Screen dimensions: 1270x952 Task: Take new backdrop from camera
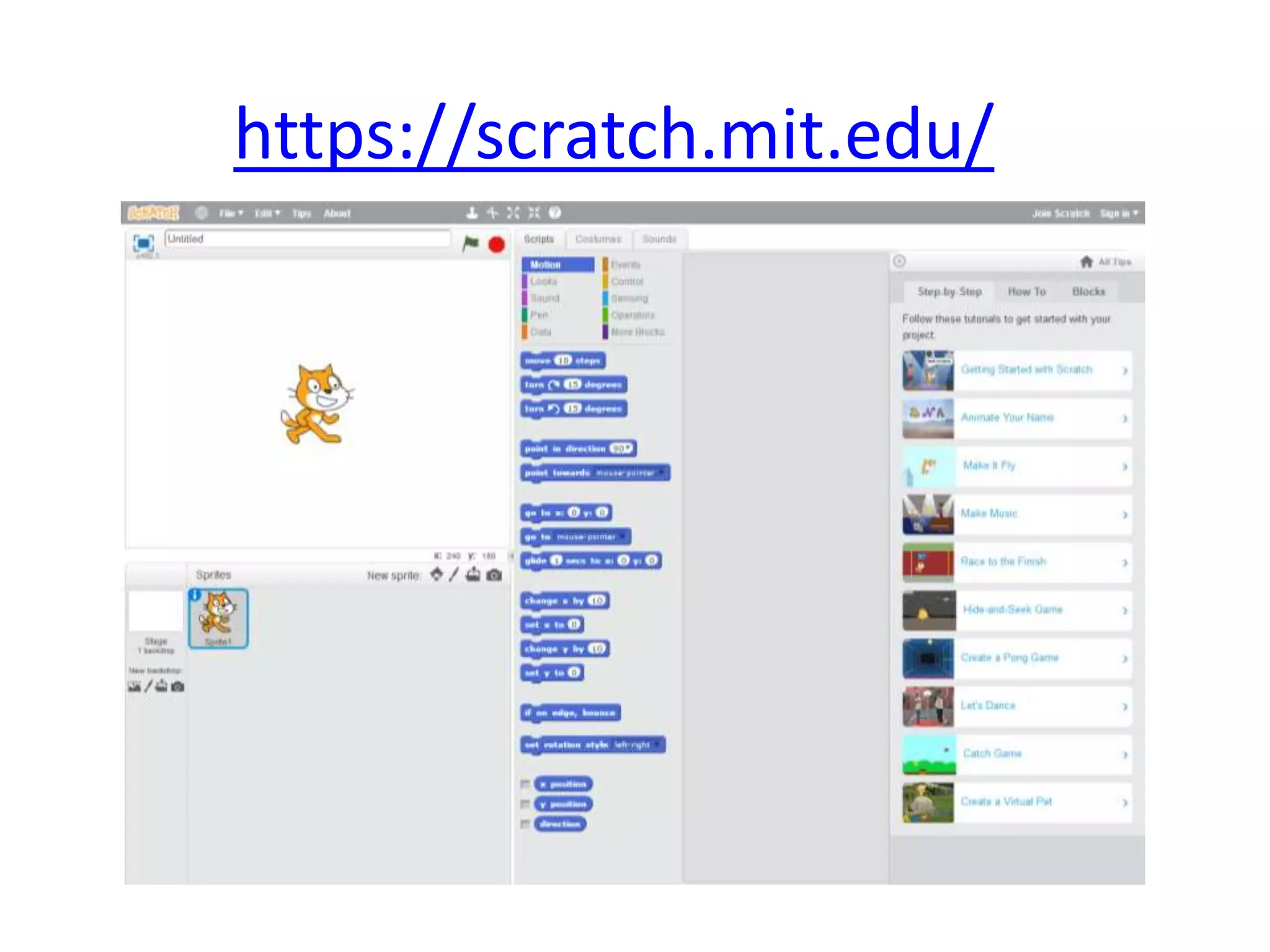(177, 687)
